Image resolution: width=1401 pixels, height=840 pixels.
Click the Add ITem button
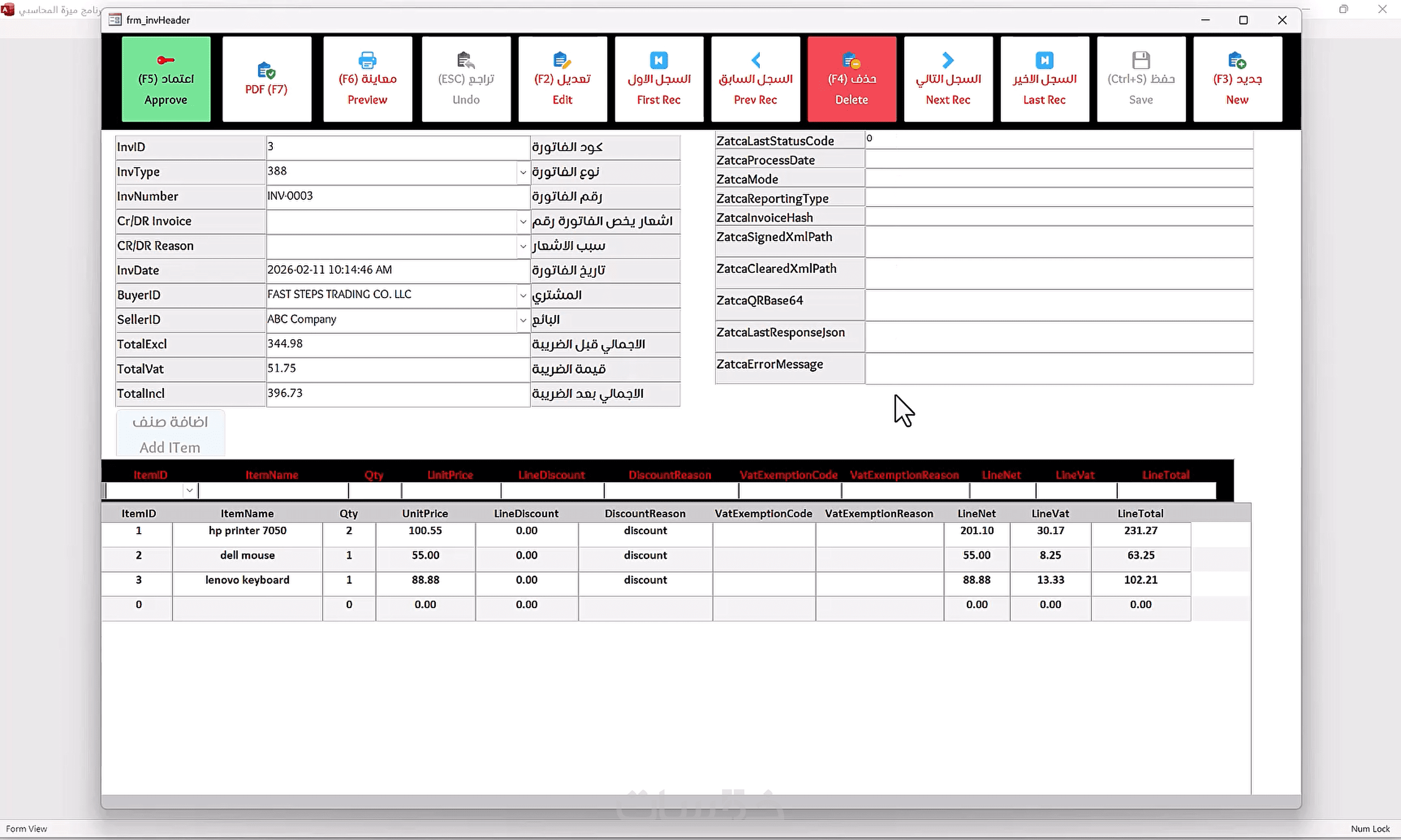point(170,433)
